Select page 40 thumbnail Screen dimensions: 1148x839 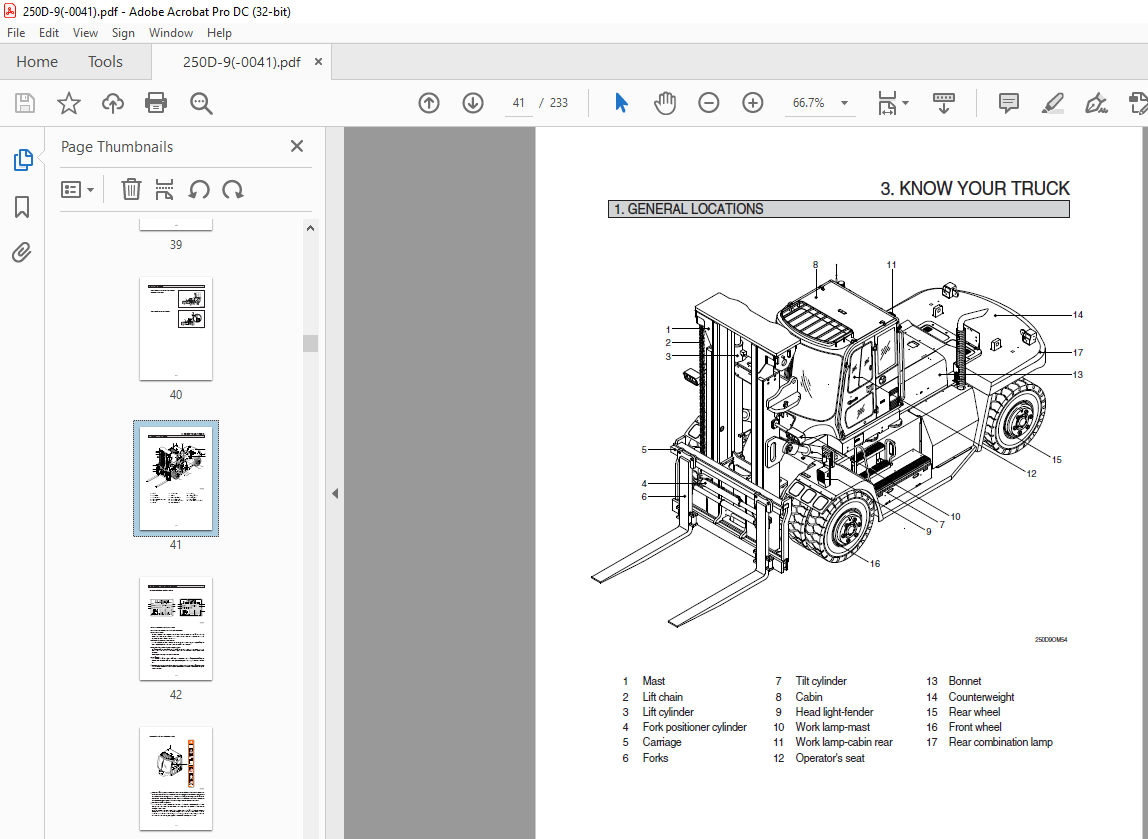tap(176, 329)
